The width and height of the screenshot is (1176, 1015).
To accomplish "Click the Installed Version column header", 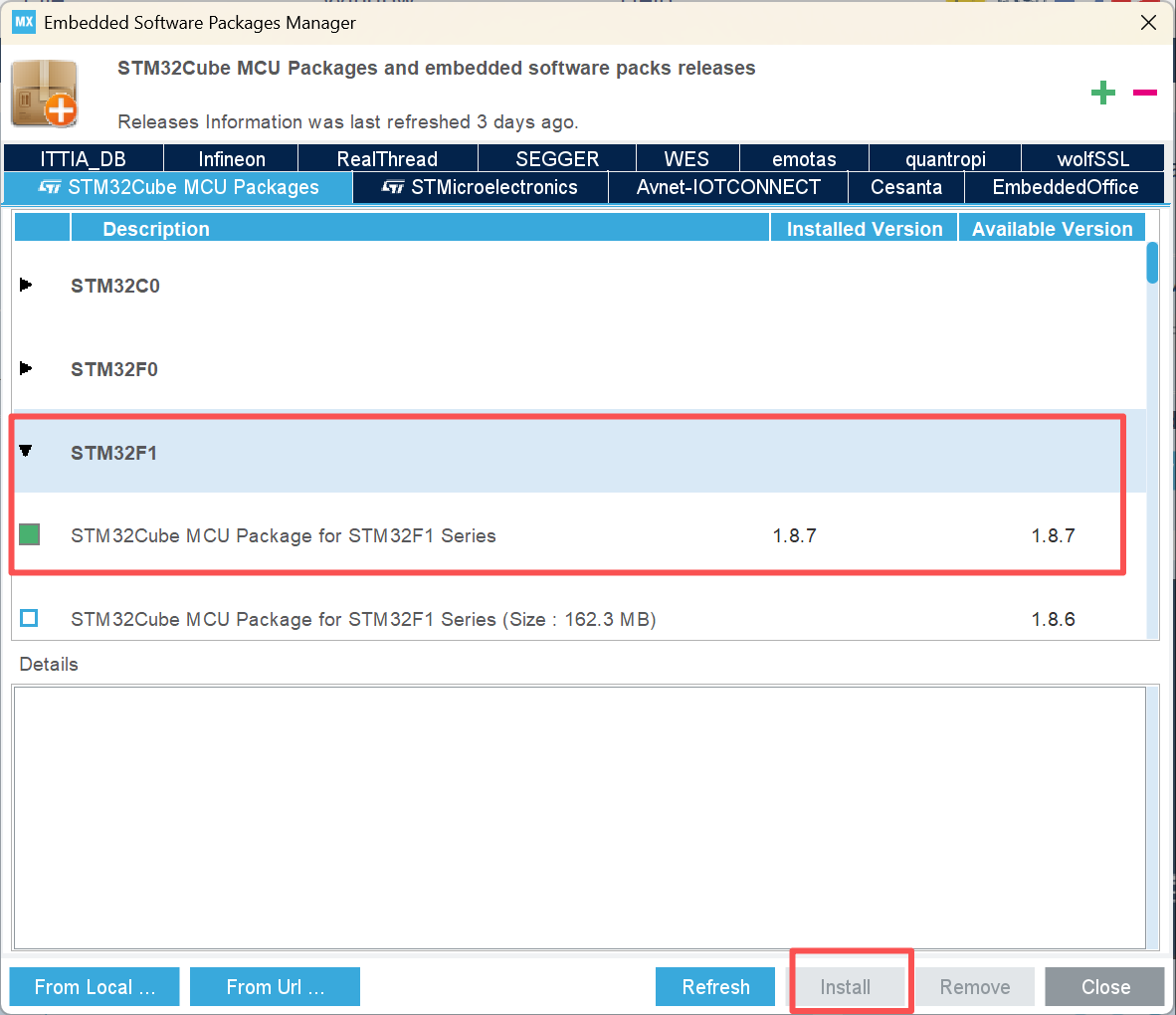I will click(x=864, y=229).
